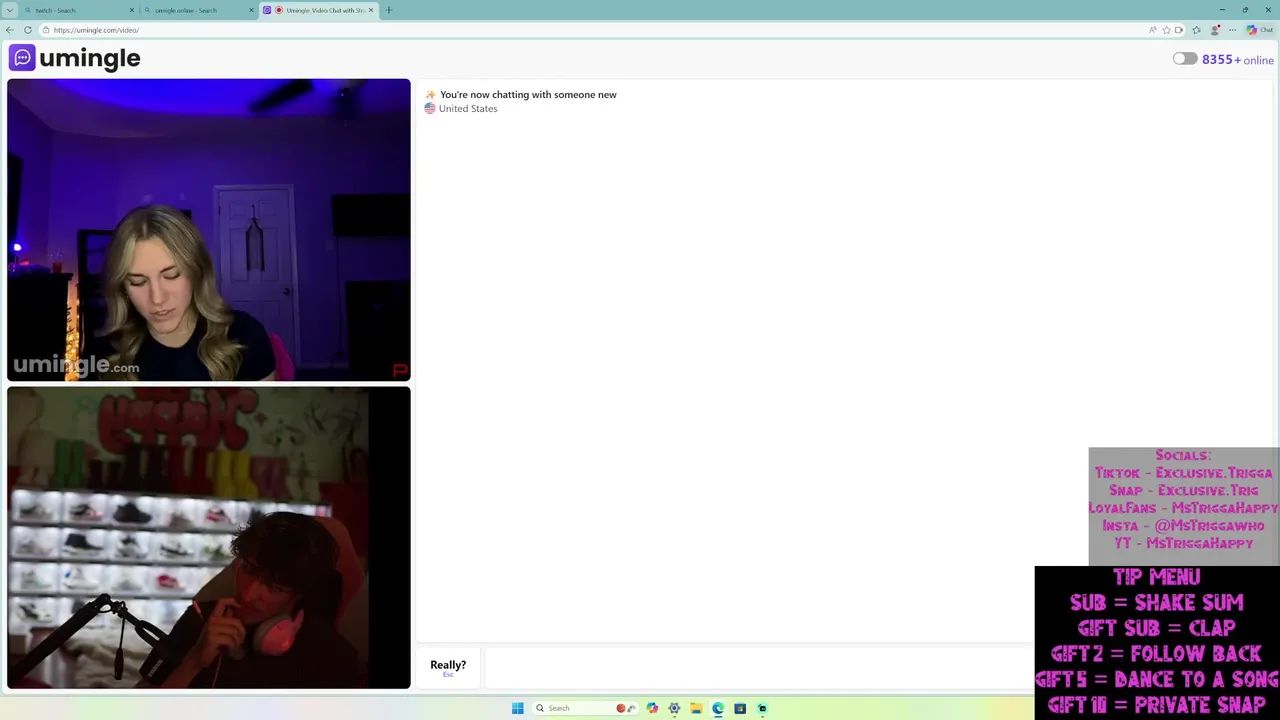This screenshot has width=1280, height=720.
Task: Focus the chat message input field
Action: (758, 668)
